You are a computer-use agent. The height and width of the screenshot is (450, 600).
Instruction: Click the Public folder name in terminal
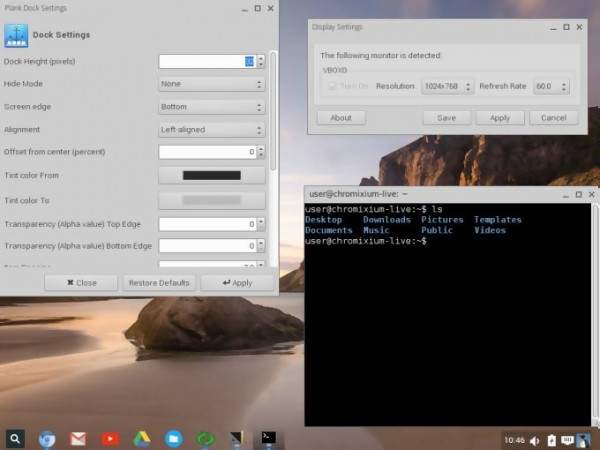tap(437, 230)
